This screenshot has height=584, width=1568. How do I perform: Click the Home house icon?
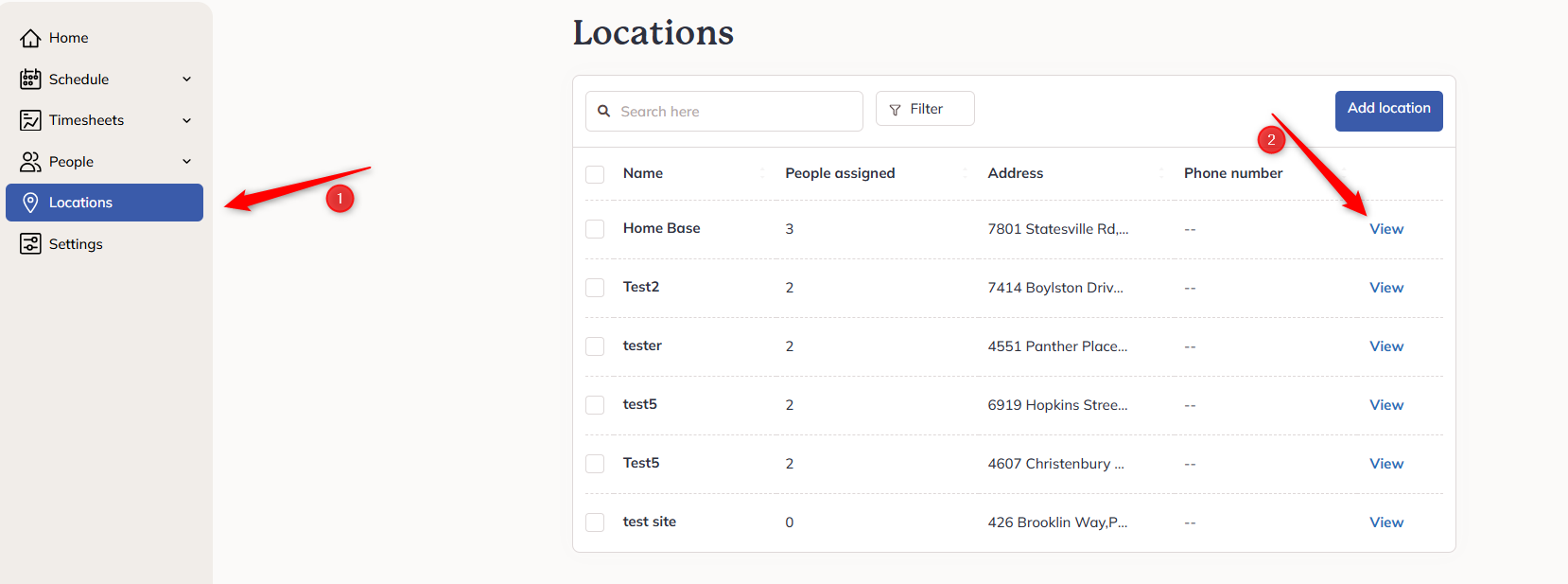click(30, 38)
